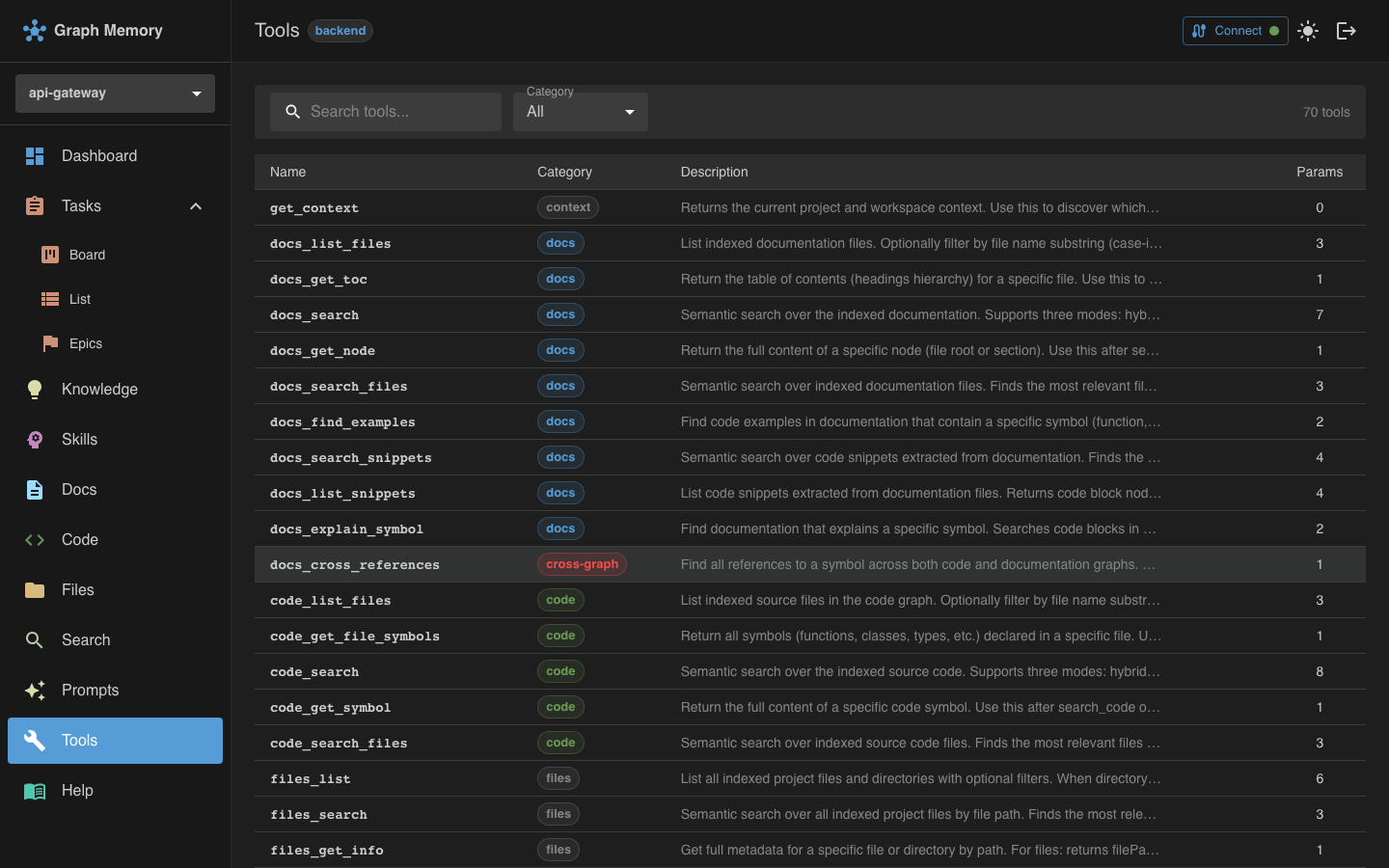The width and height of the screenshot is (1389, 868).
Task: Click the Prompts sparkle icon
Action: [x=35, y=691]
